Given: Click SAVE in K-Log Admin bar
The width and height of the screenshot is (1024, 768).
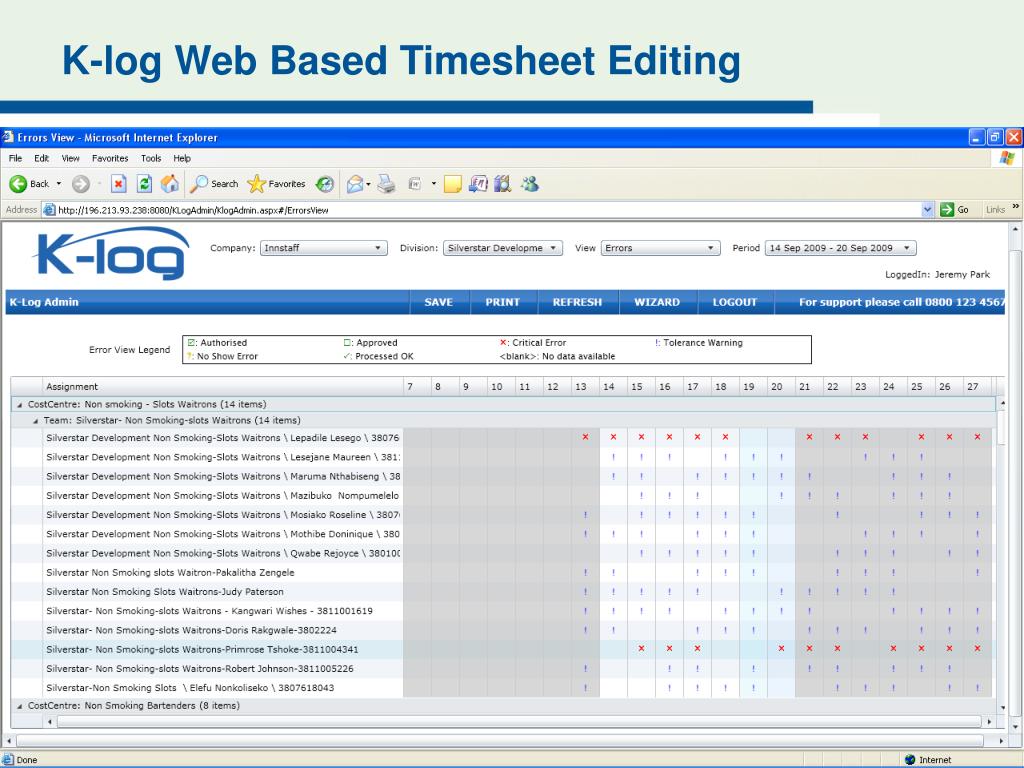Looking at the screenshot, I should (x=439, y=302).
